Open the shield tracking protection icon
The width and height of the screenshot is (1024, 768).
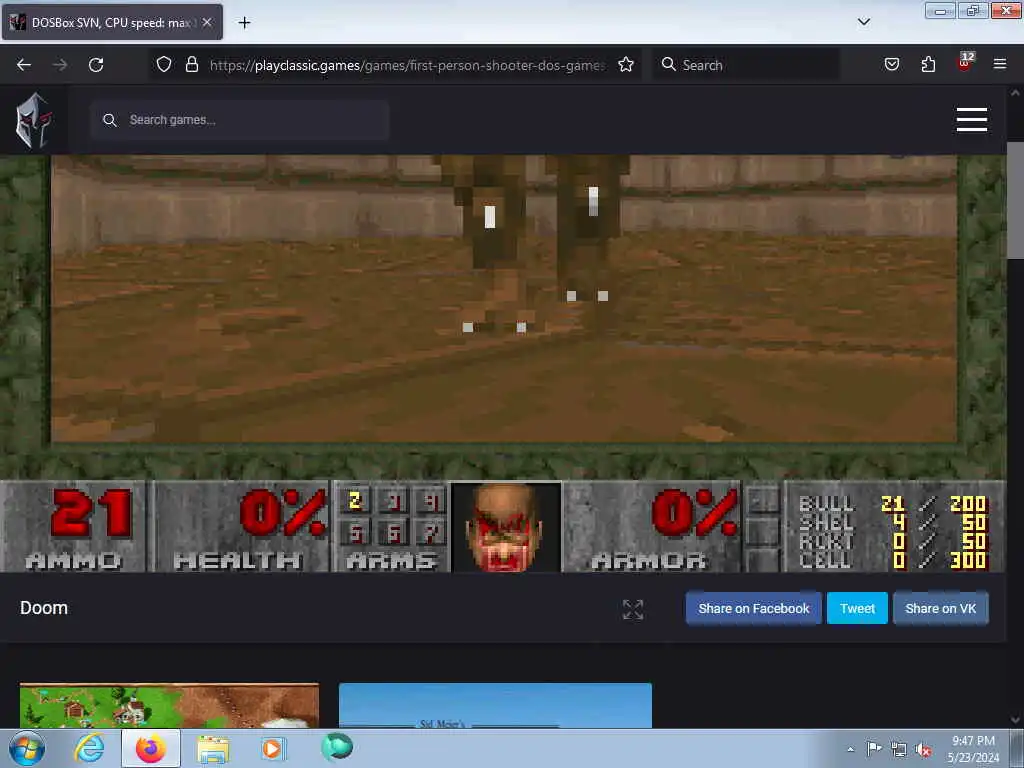pyautogui.click(x=164, y=64)
